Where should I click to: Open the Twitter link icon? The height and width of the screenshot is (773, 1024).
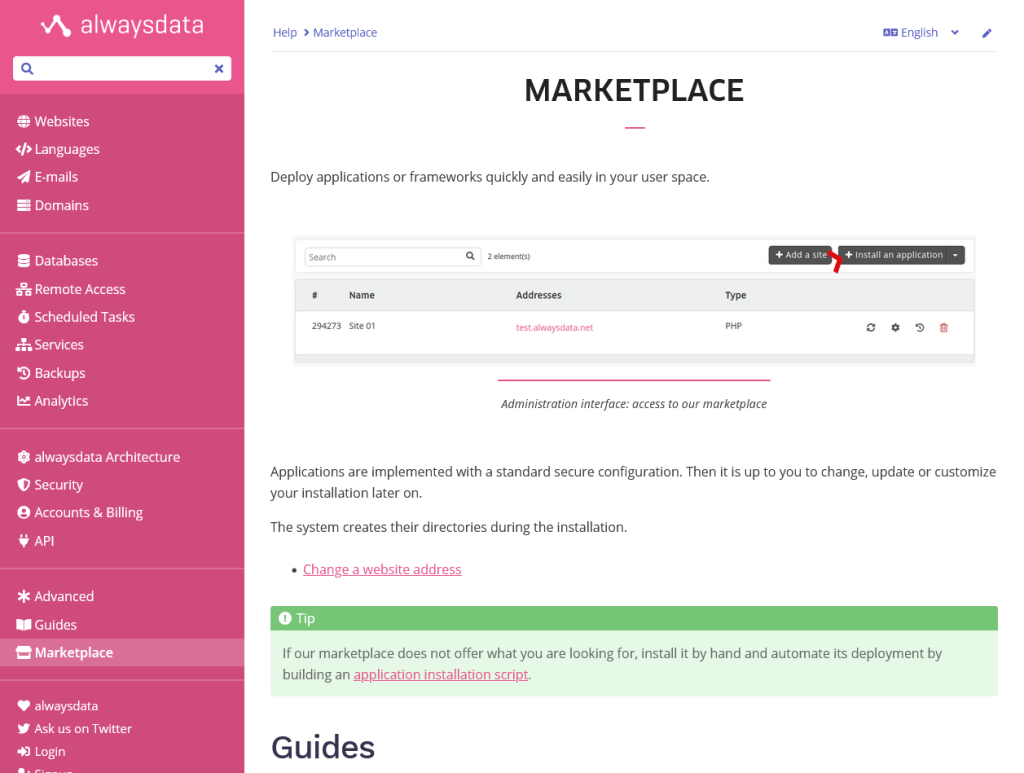point(24,728)
